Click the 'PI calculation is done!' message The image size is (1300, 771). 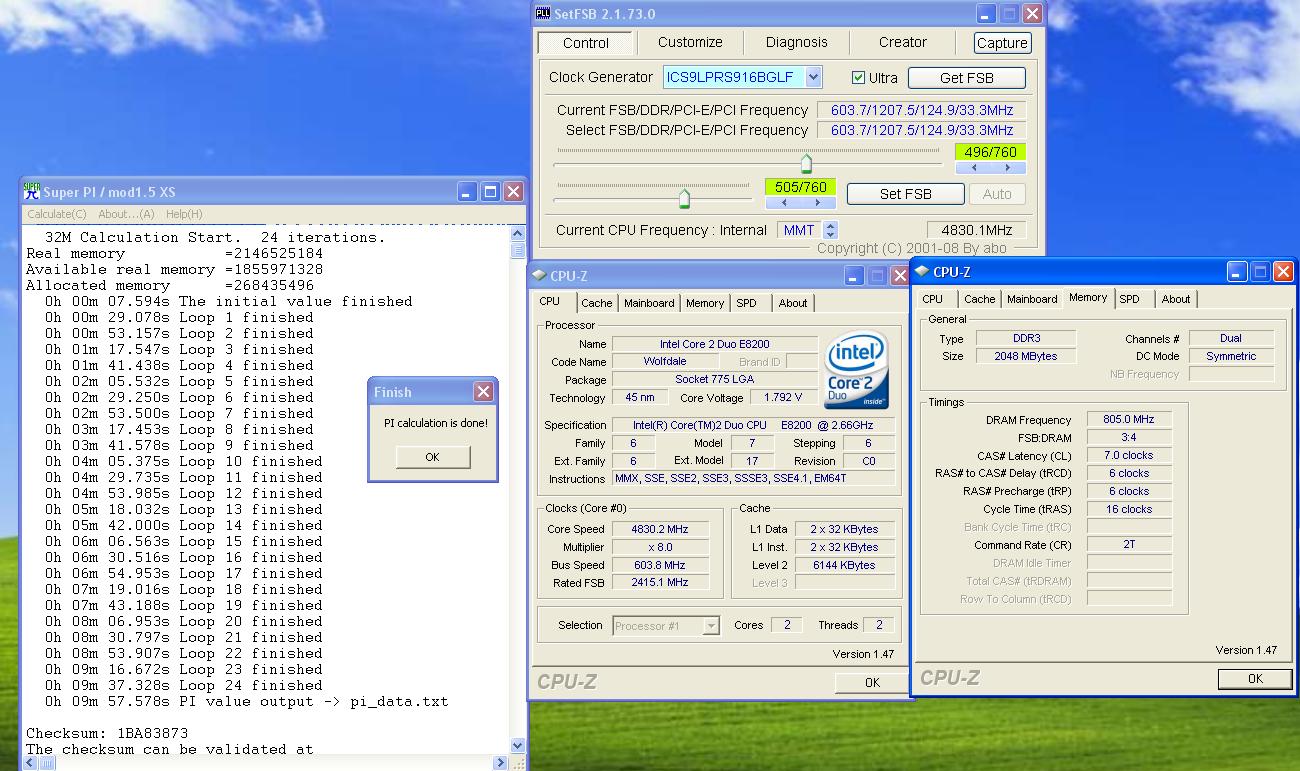436,423
